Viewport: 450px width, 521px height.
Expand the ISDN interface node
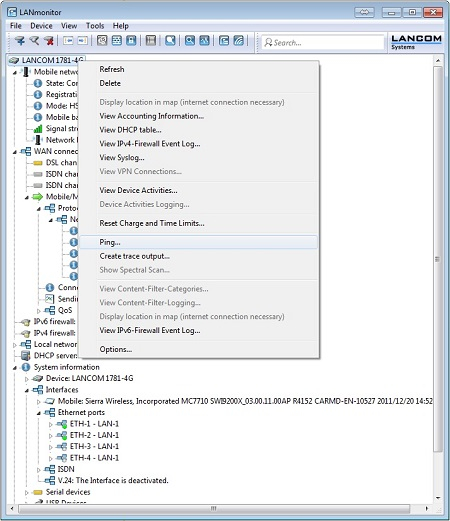pyautogui.click(x=39, y=470)
